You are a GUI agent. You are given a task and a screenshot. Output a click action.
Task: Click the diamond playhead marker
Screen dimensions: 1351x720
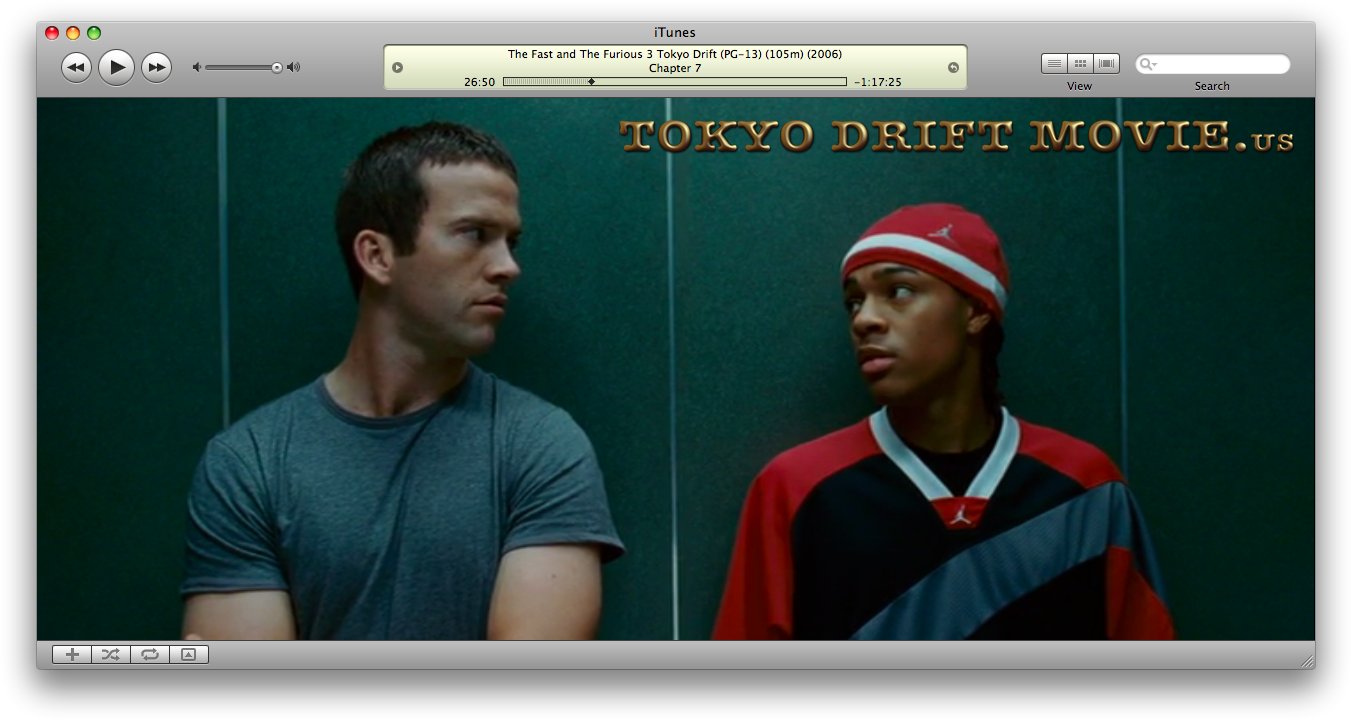tap(592, 82)
